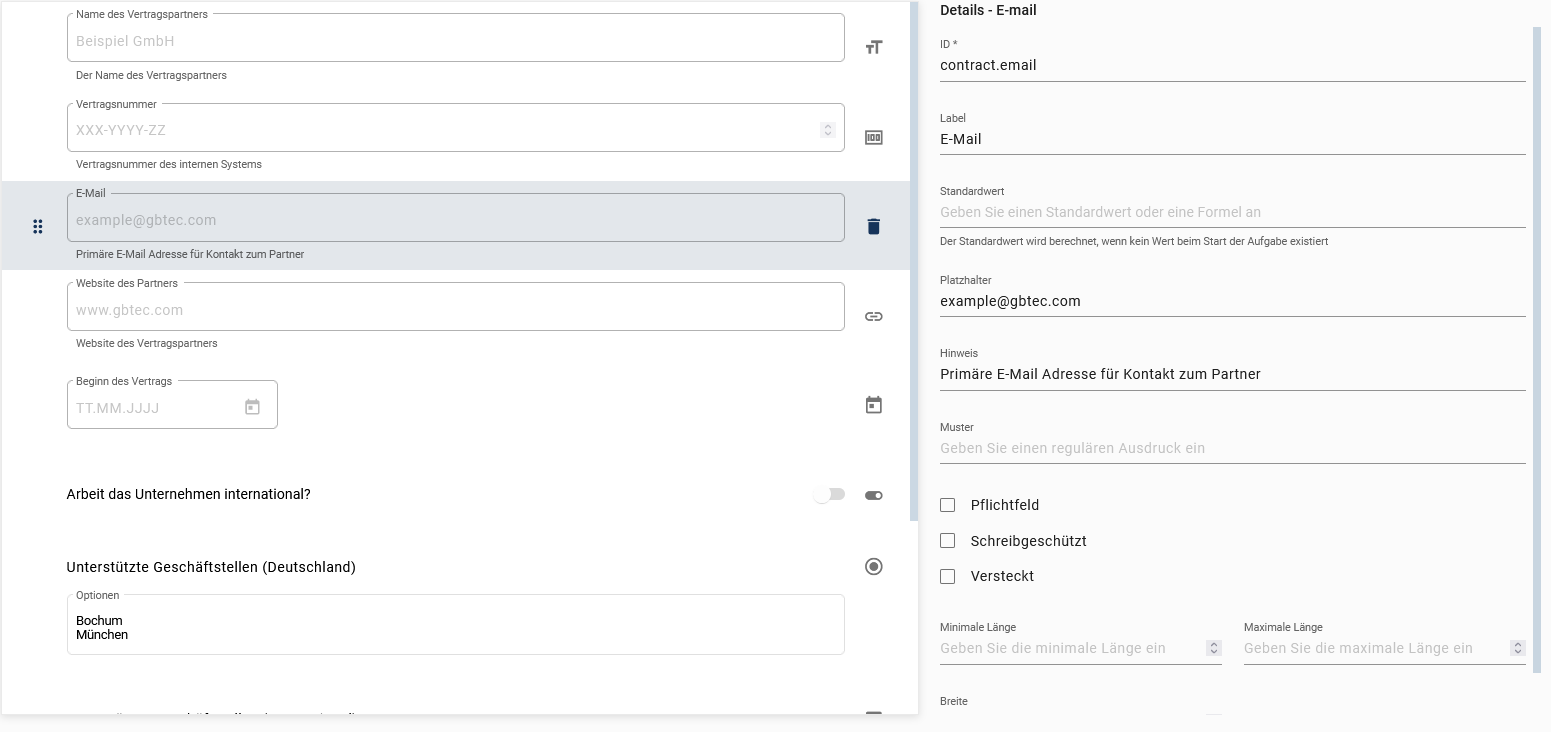Click the number field type icon beside Vertragsnummer
Image resolution: width=1551 pixels, height=732 pixels.
tap(874, 138)
